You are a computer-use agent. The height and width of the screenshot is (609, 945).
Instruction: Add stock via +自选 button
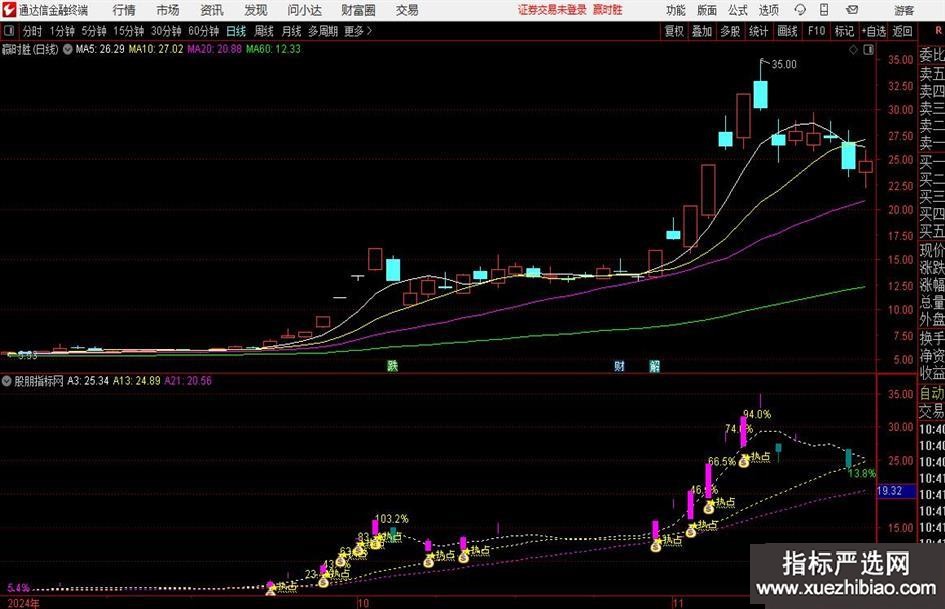(874, 31)
